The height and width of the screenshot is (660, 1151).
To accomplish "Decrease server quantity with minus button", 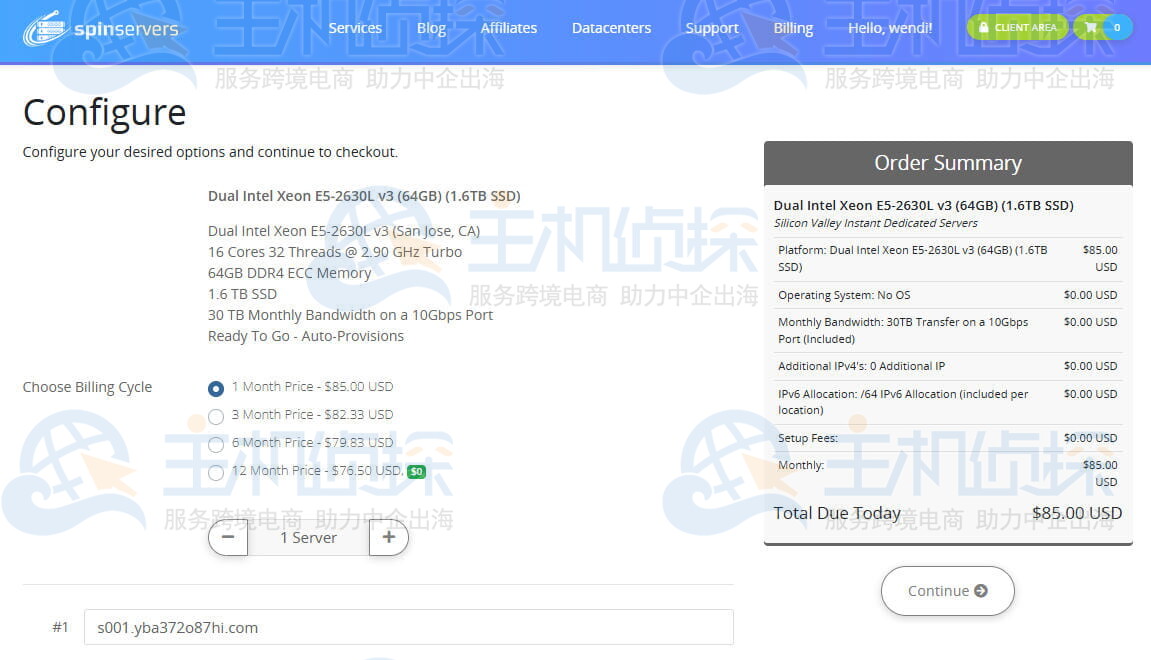I will click(x=228, y=538).
